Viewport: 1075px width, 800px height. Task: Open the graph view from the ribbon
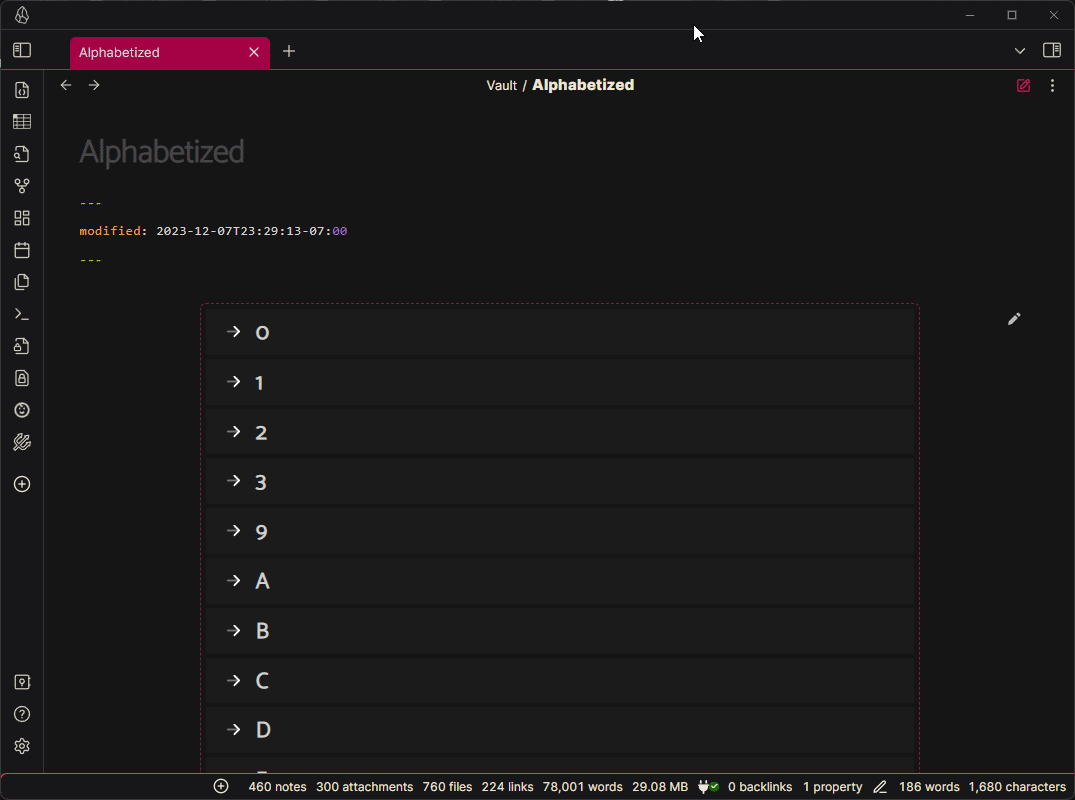(x=22, y=186)
